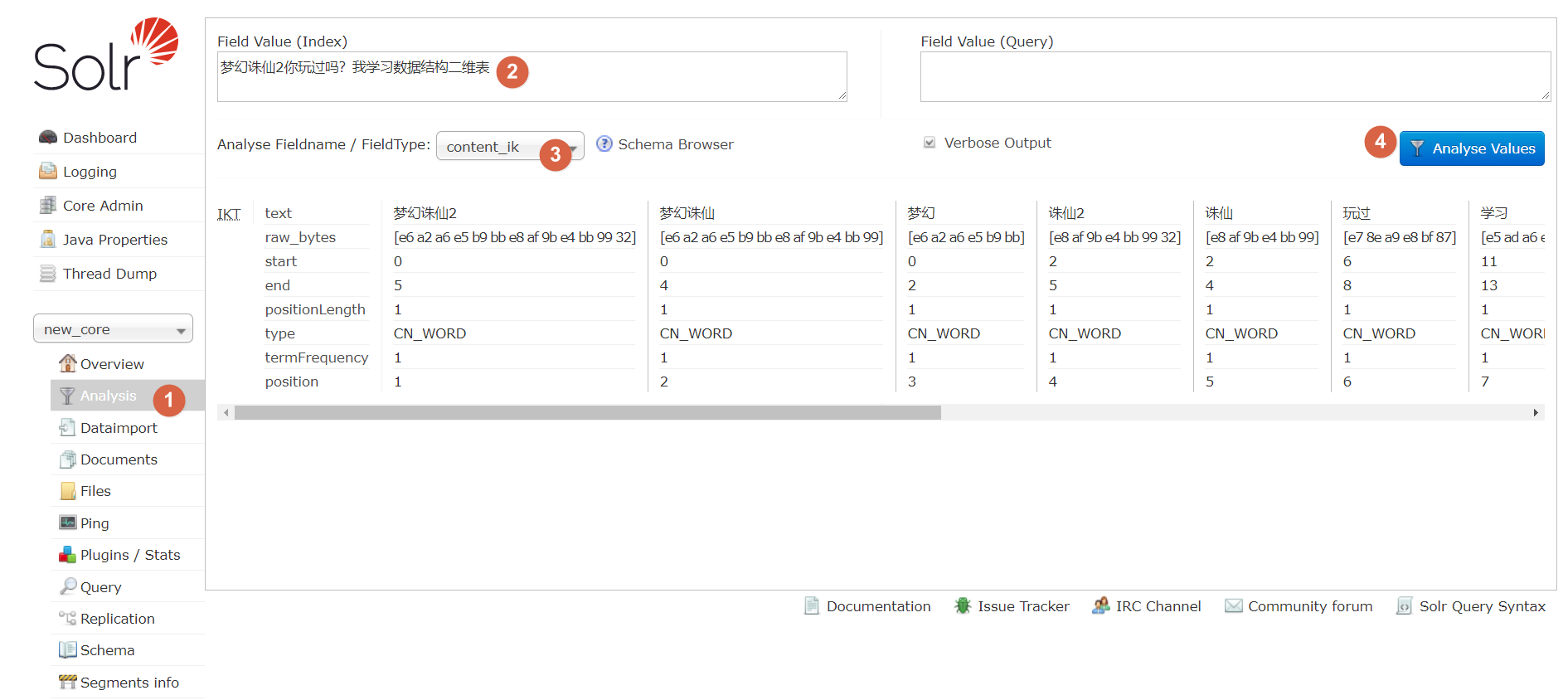Click the horizontal scrollbar thumb of results
Image resolution: width=1568 pixels, height=700 pixels.
[x=587, y=412]
